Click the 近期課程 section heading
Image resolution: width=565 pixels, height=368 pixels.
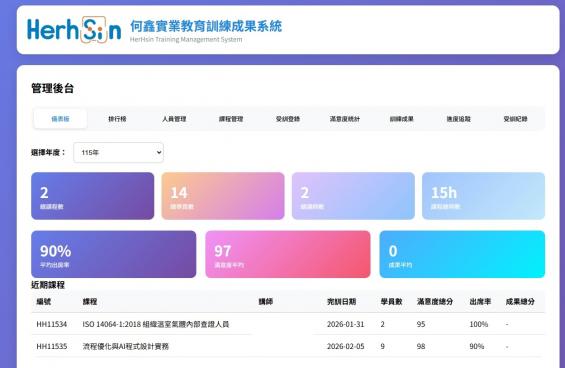pyautogui.click(x=48, y=285)
